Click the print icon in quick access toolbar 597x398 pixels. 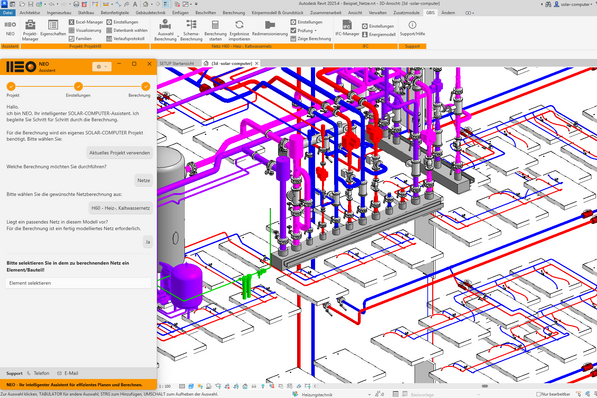click(76, 4)
